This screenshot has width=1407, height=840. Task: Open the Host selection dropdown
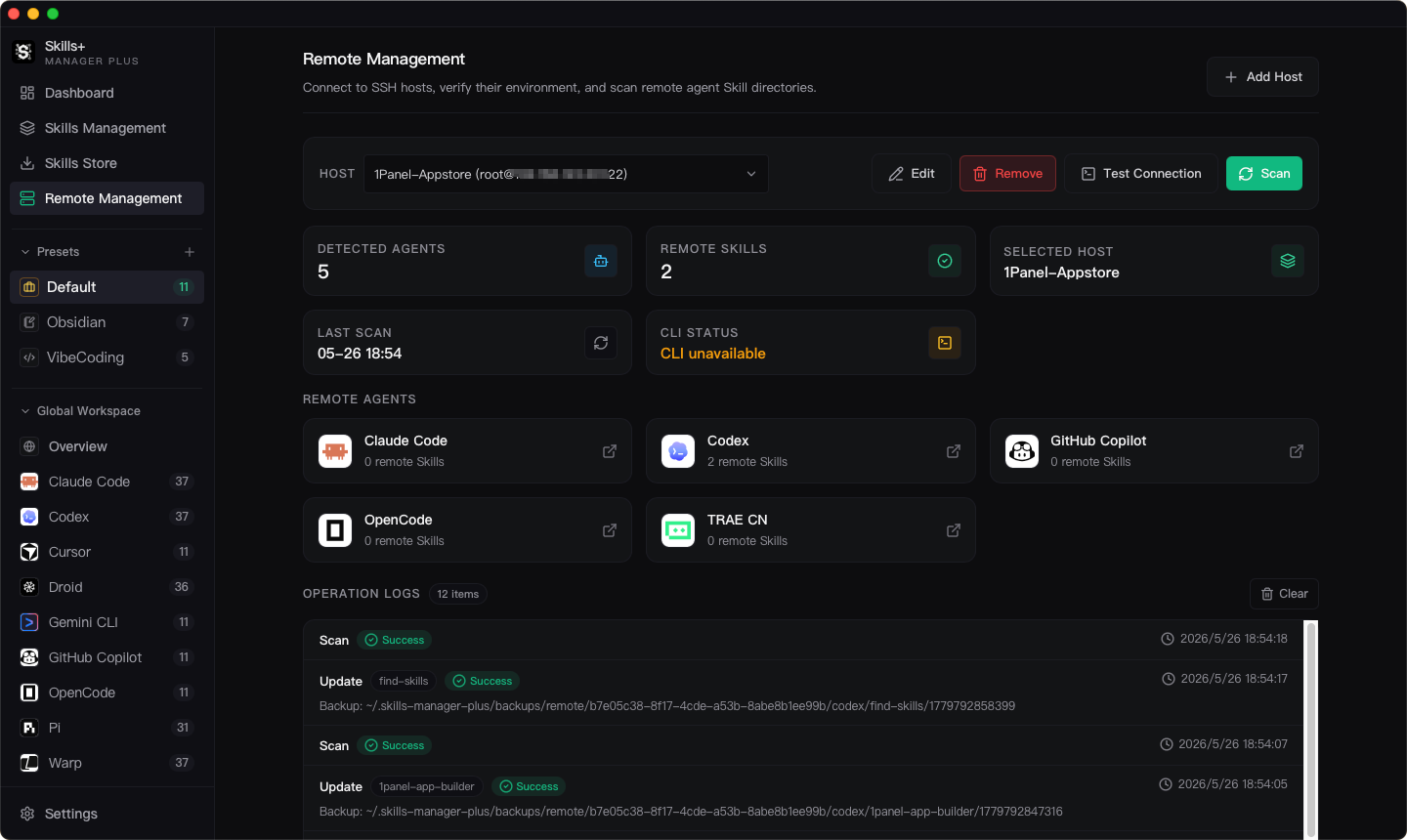(x=566, y=174)
